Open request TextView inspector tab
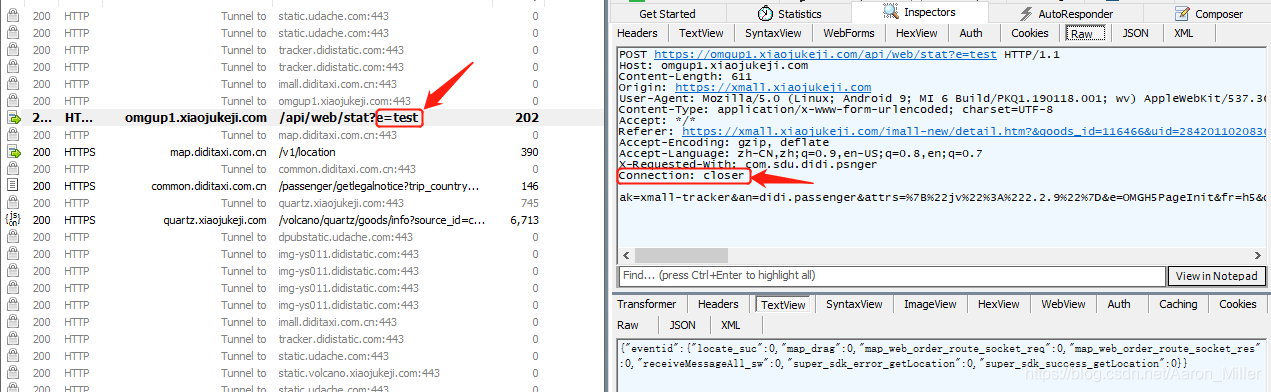 pyautogui.click(x=701, y=33)
